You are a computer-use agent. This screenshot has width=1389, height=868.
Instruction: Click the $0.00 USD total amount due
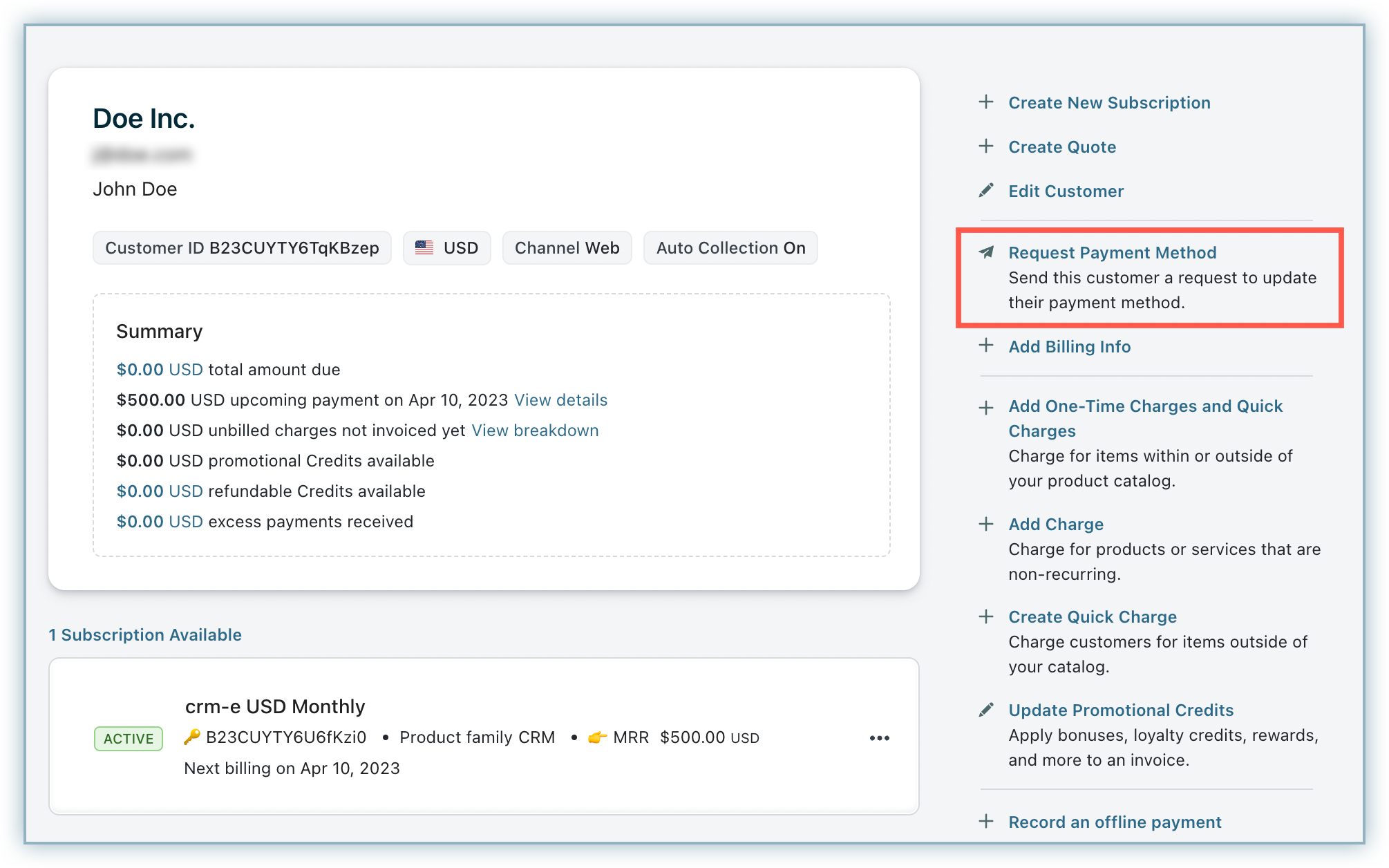160,370
